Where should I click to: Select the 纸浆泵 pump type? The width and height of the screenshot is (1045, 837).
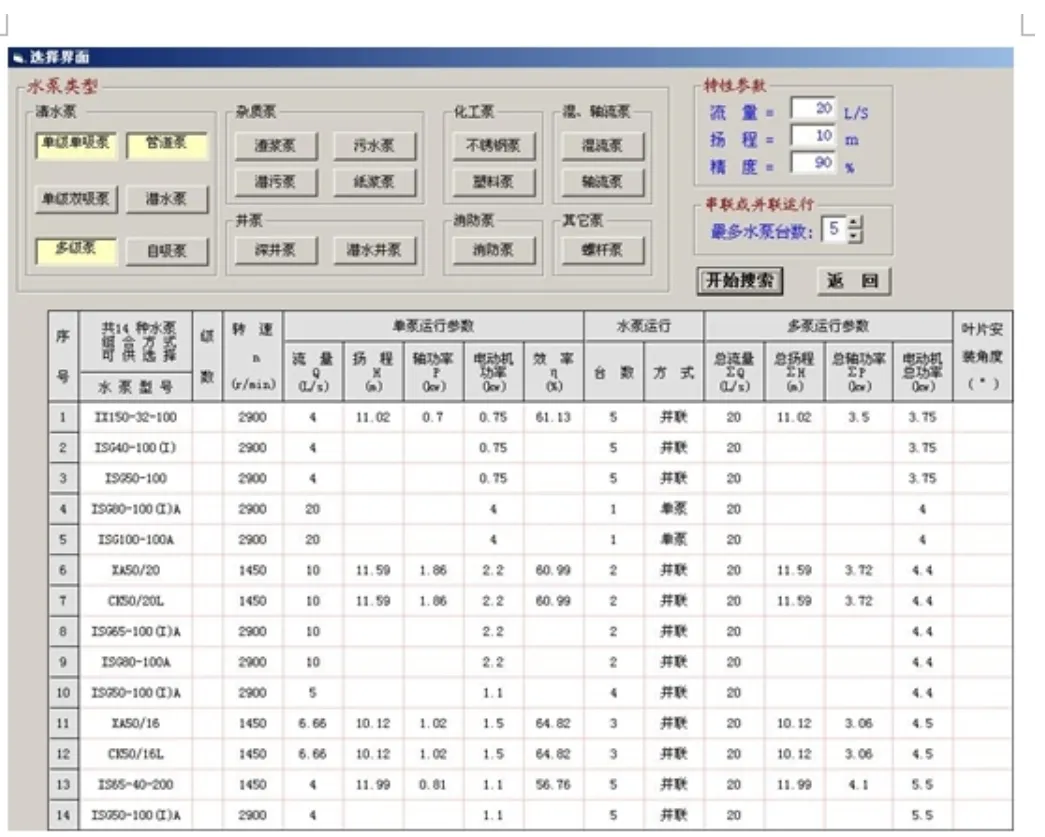tap(375, 182)
